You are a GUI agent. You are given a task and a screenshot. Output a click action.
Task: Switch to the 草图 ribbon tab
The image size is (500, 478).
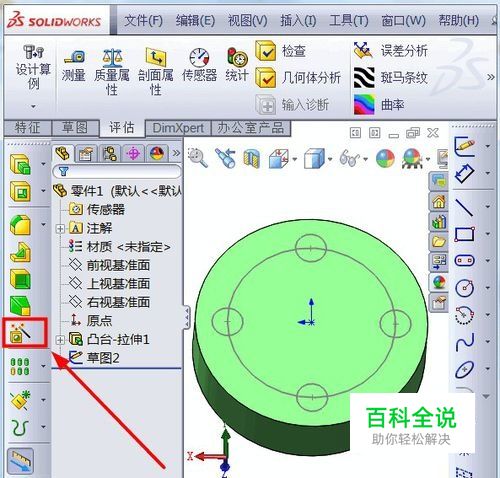(75, 128)
